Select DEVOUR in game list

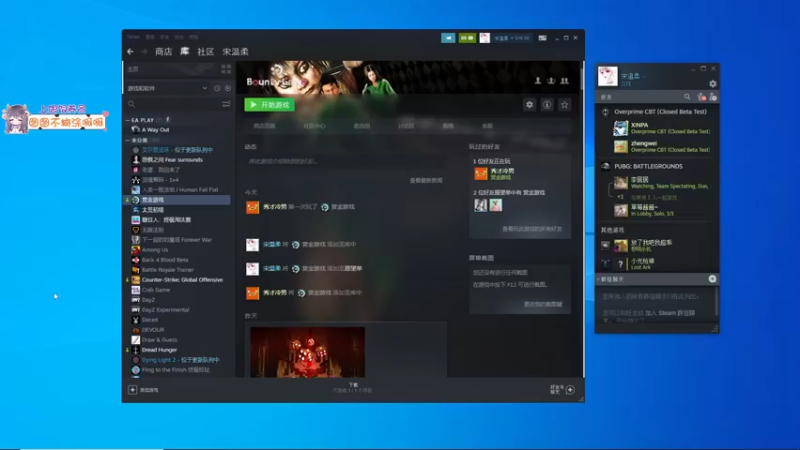tap(153, 330)
